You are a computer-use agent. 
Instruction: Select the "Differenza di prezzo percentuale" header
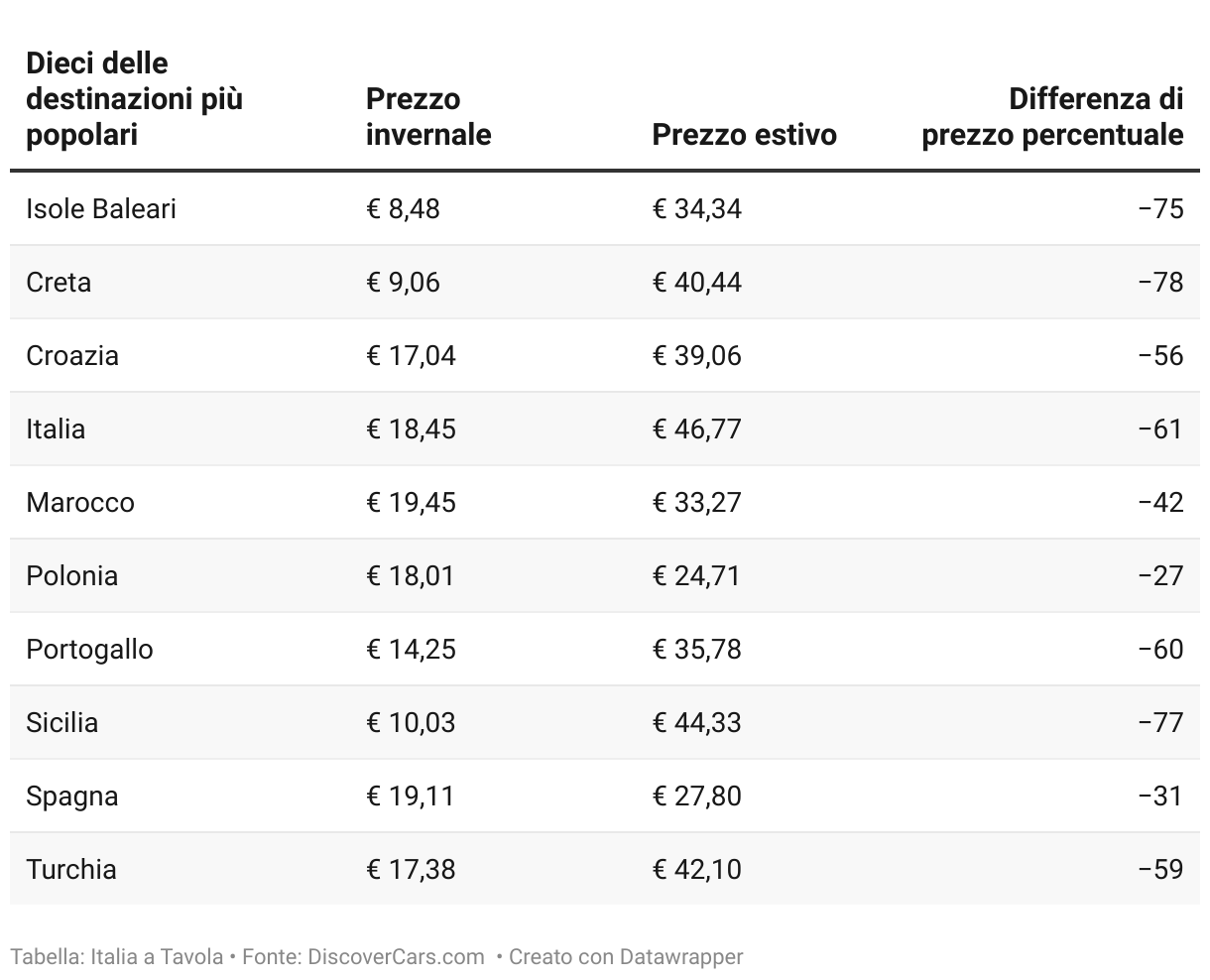click(x=1052, y=117)
